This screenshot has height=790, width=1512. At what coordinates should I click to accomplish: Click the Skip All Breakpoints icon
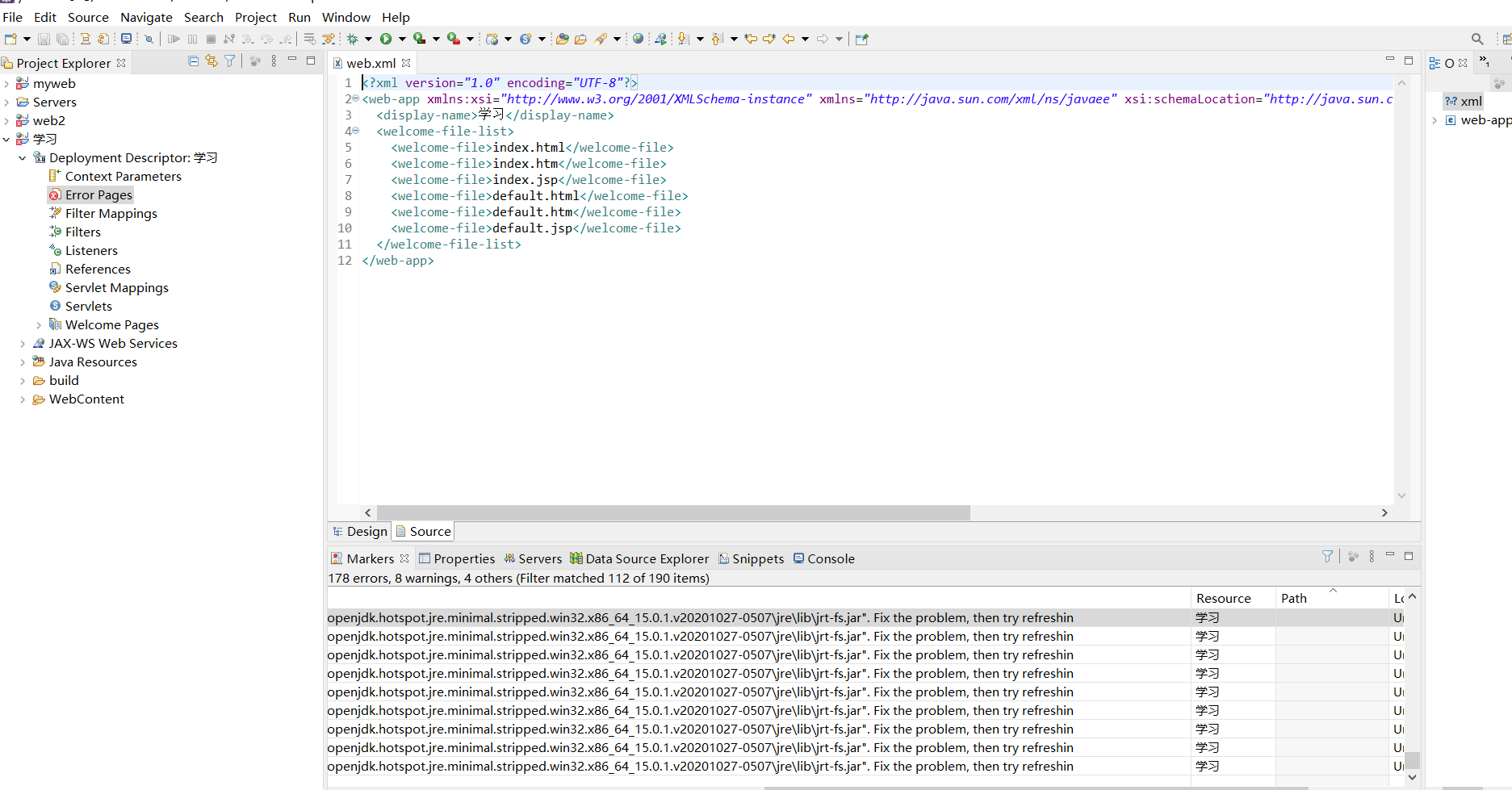coord(149,39)
